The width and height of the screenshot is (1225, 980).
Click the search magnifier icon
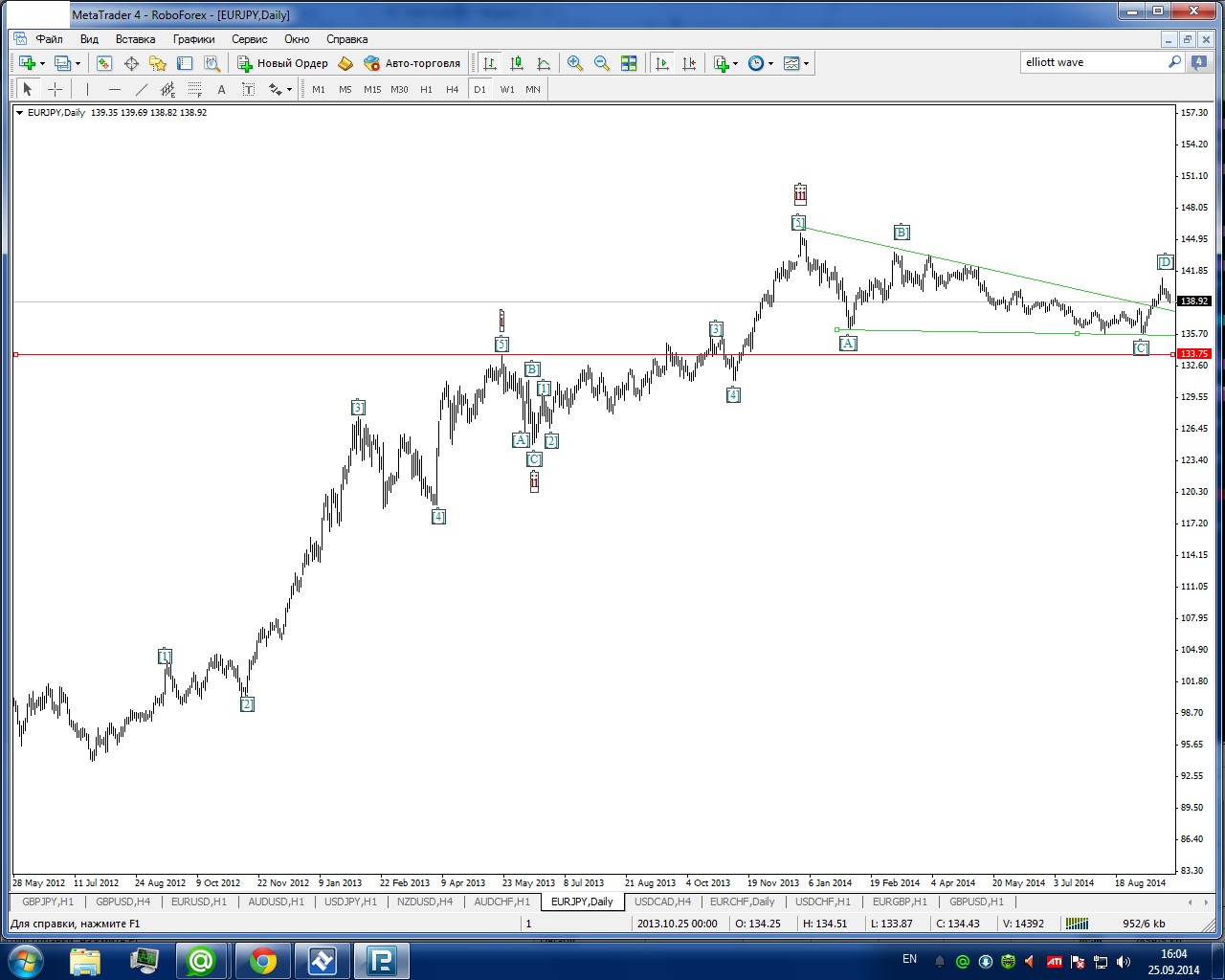[1174, 62]
